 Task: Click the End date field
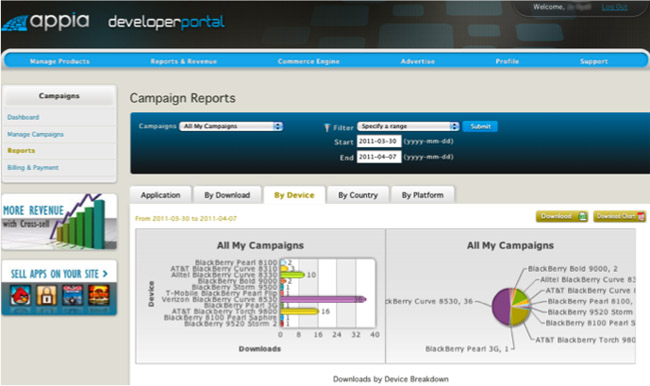click(x=378, y=157)
